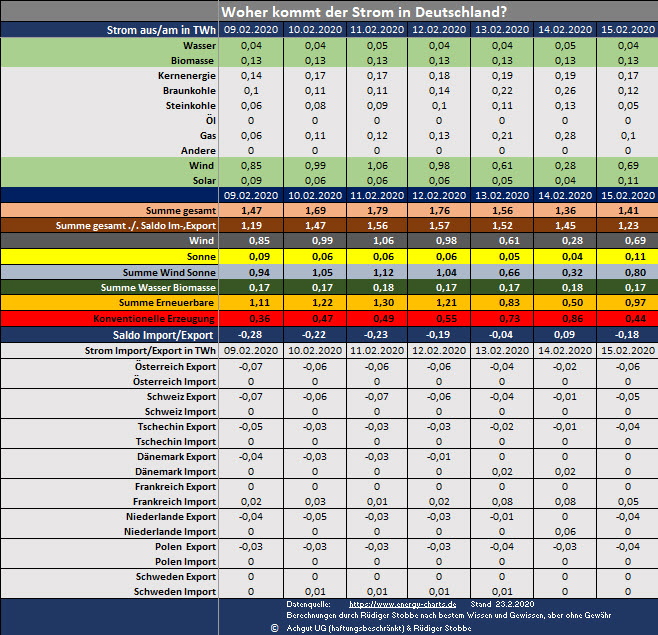Select the 'Summe Erneuerbare' row label
The height and width of the screenshot is (635, 658).
tap(166, 302)
